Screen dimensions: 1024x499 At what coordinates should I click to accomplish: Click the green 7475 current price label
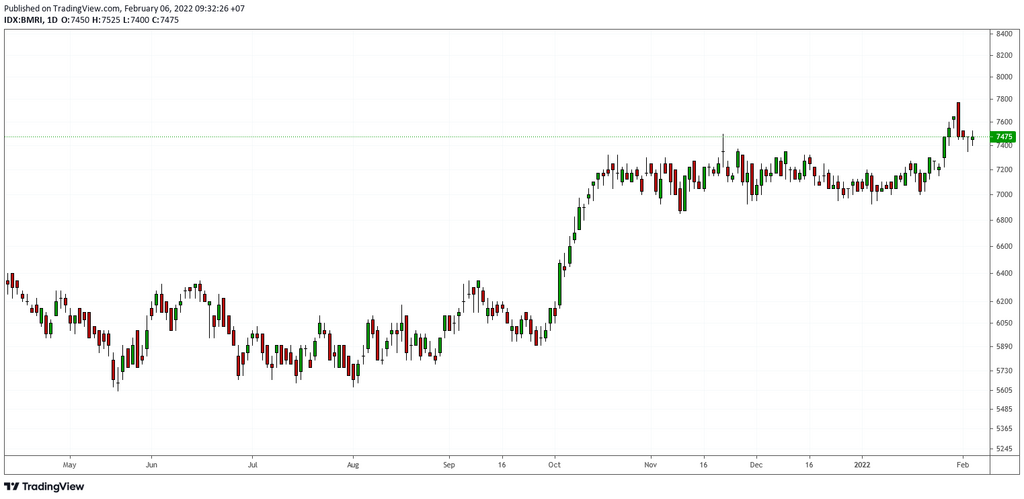(x=1003, y=137)
